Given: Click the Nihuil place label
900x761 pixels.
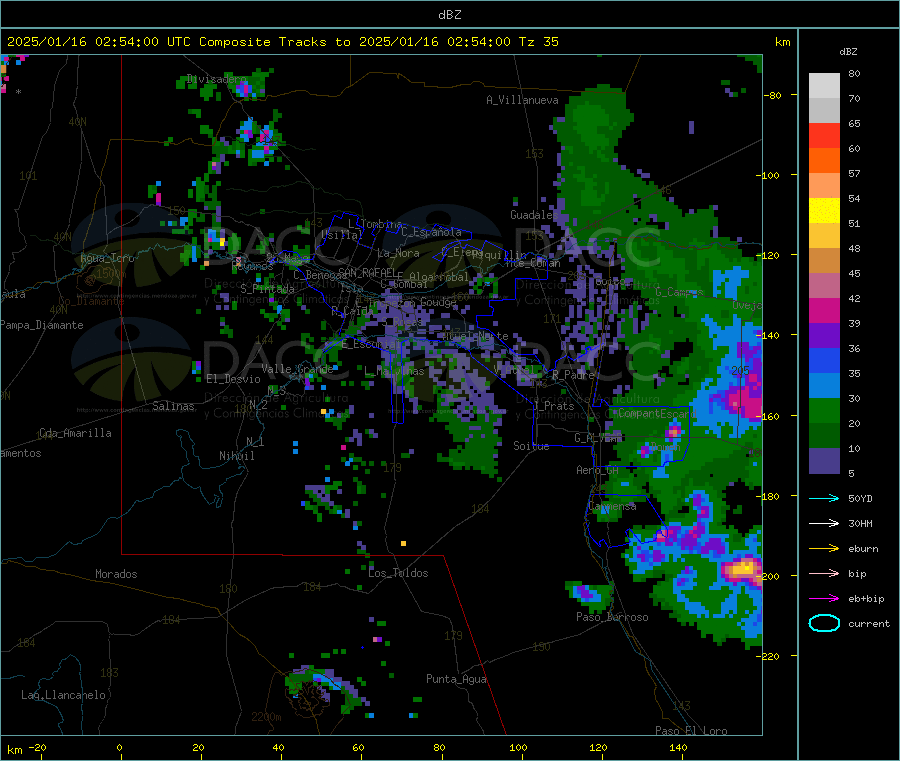Looking at the screenshot, I should (x=236, y=456).
